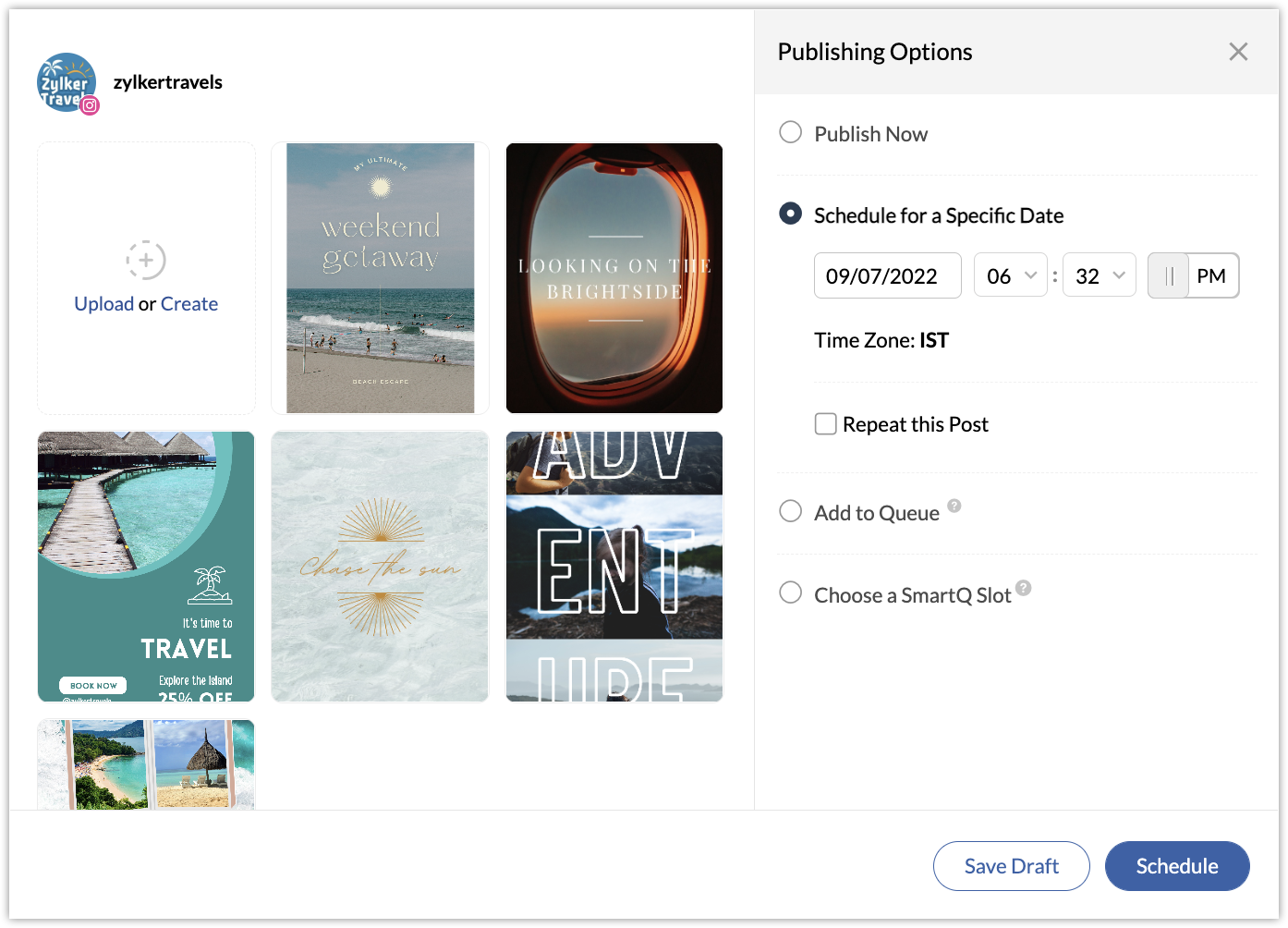Select the It's time to Travel image
The width and height of the screenshot is (1288, 928).
[x=146, y=567]
